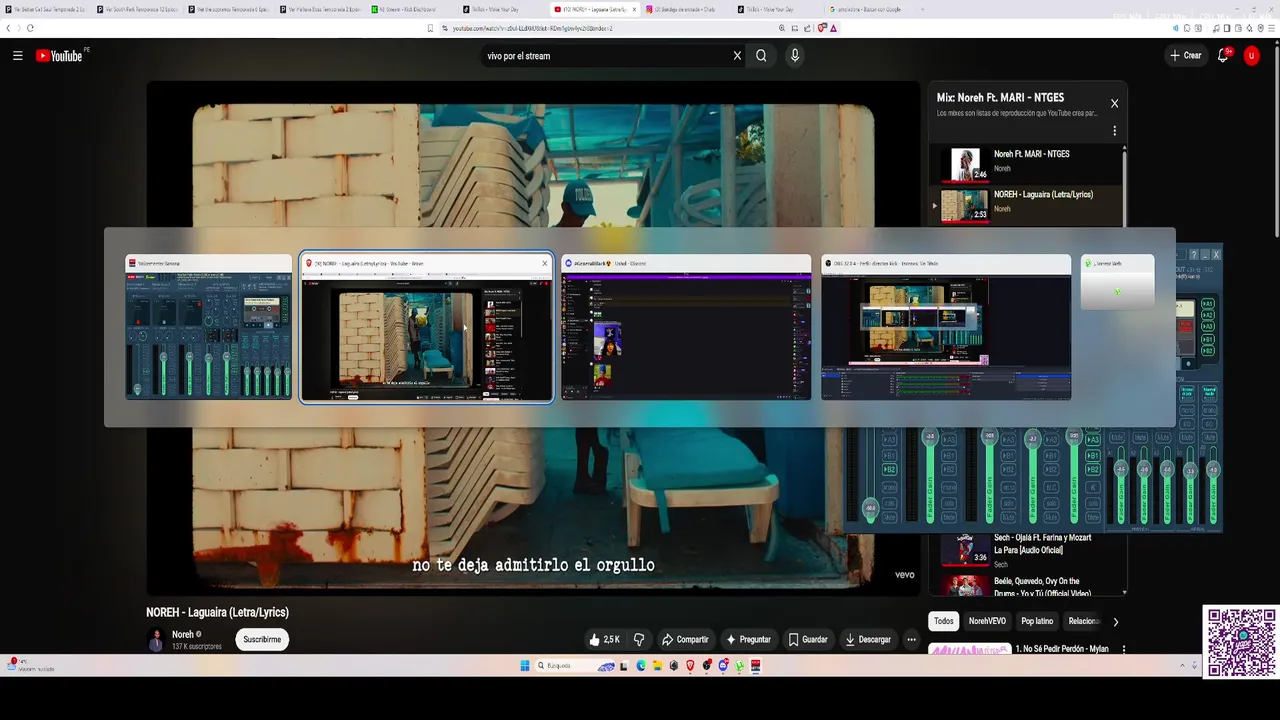The image size is (1280, 720).
Task: Click the magnifier search button
Action: [x=761, y=56]
